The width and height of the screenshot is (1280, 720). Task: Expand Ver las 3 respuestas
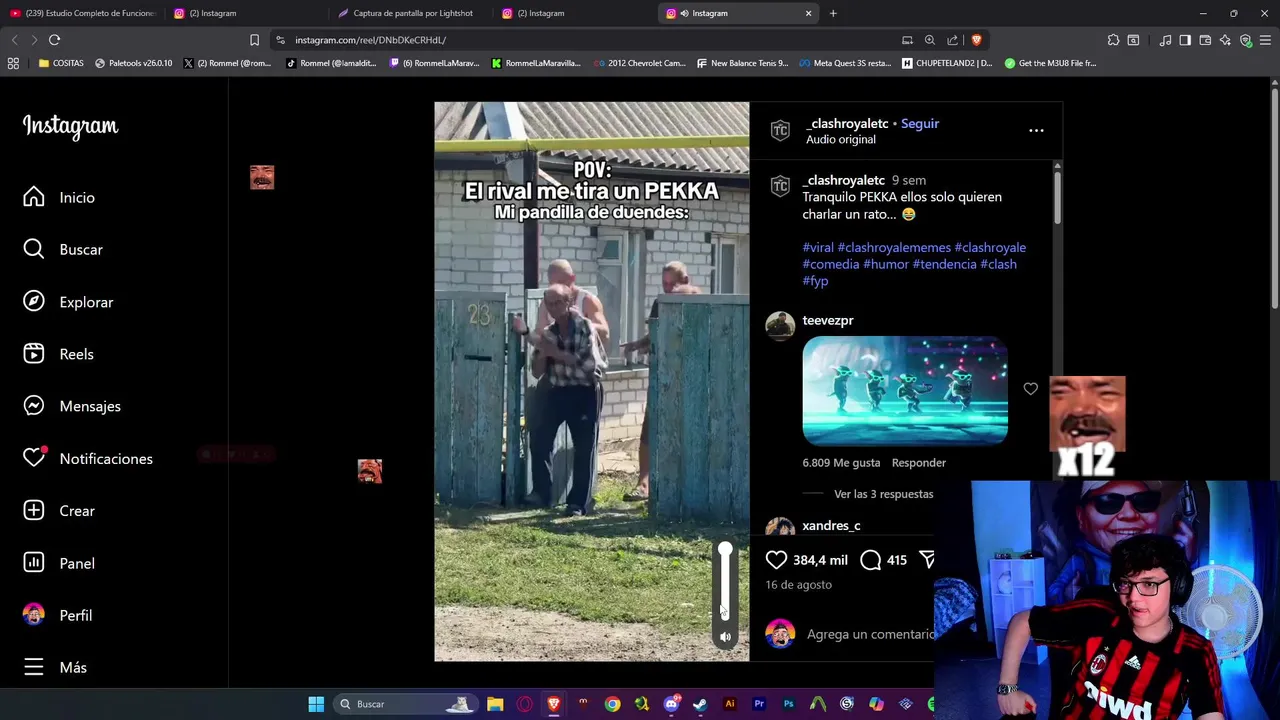pos(883,494)
